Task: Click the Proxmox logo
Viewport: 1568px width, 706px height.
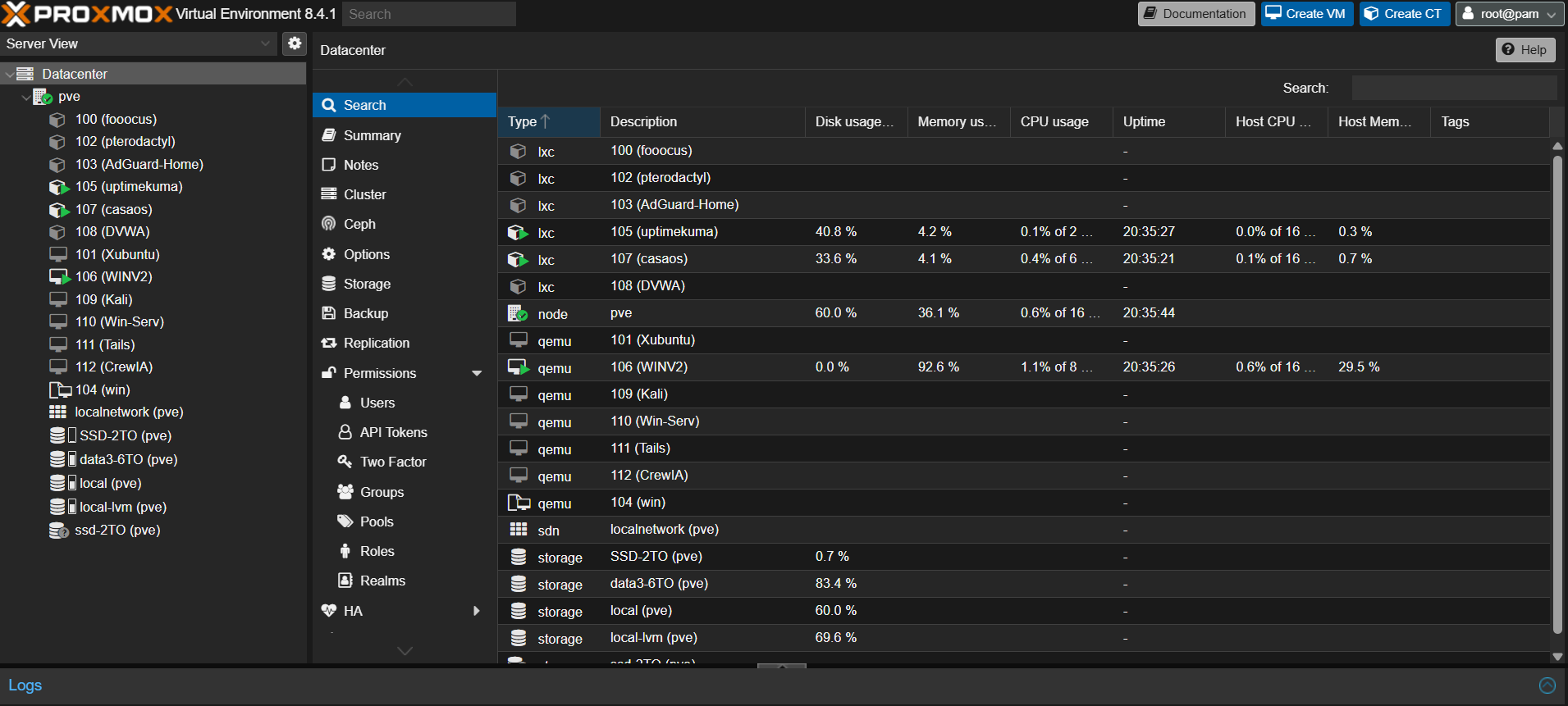Action: tap(88, 14)
